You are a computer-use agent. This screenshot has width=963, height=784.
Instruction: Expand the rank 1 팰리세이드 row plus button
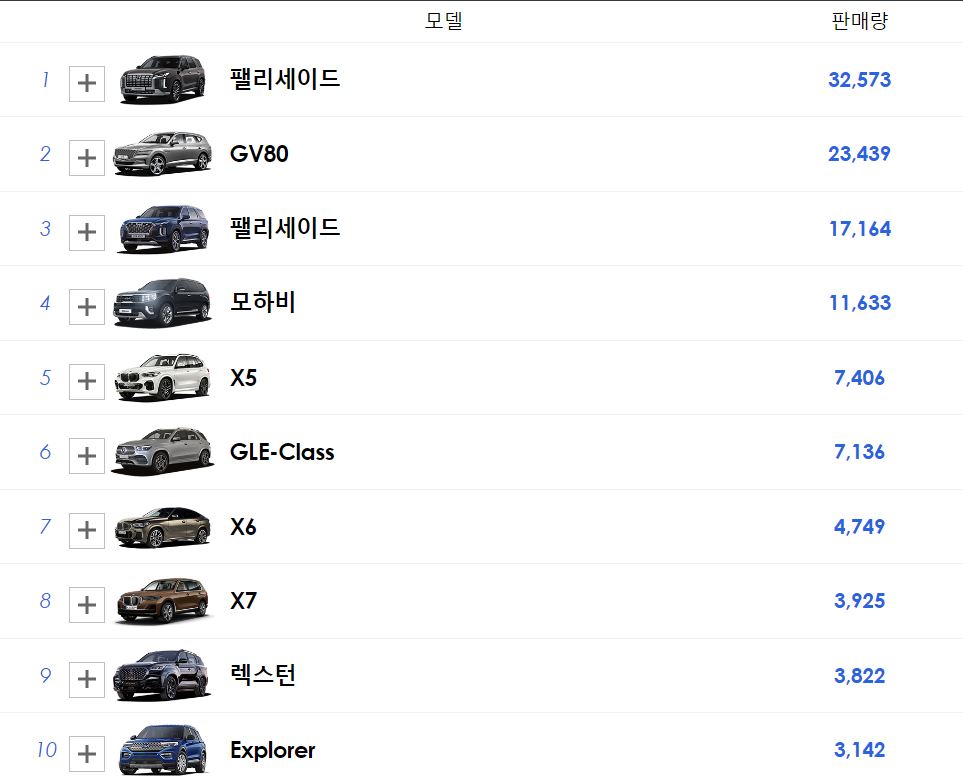(87, 83)
